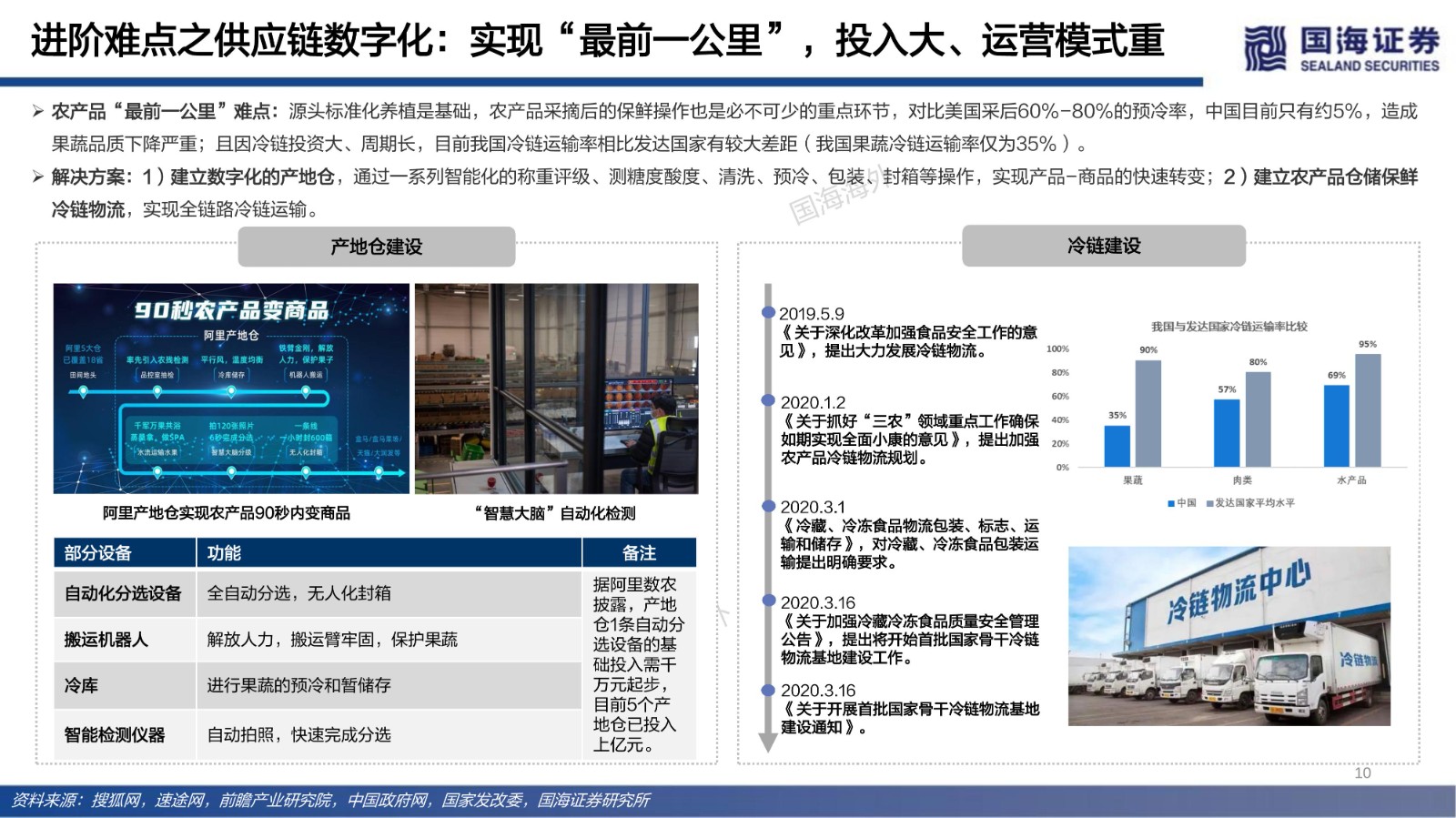Open the 智慧大脑 automated inspection photo

(557, 389)
